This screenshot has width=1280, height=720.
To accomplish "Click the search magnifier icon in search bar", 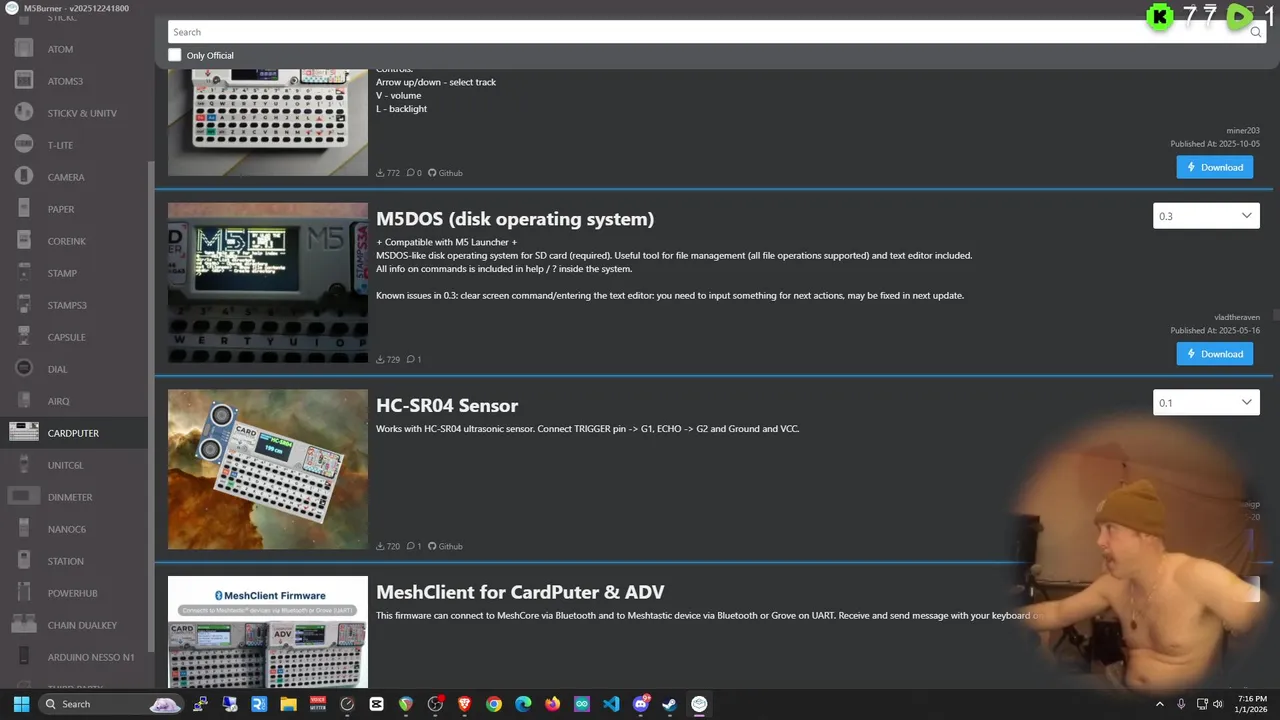I will pyautogui.click(x=1256, y=32).
